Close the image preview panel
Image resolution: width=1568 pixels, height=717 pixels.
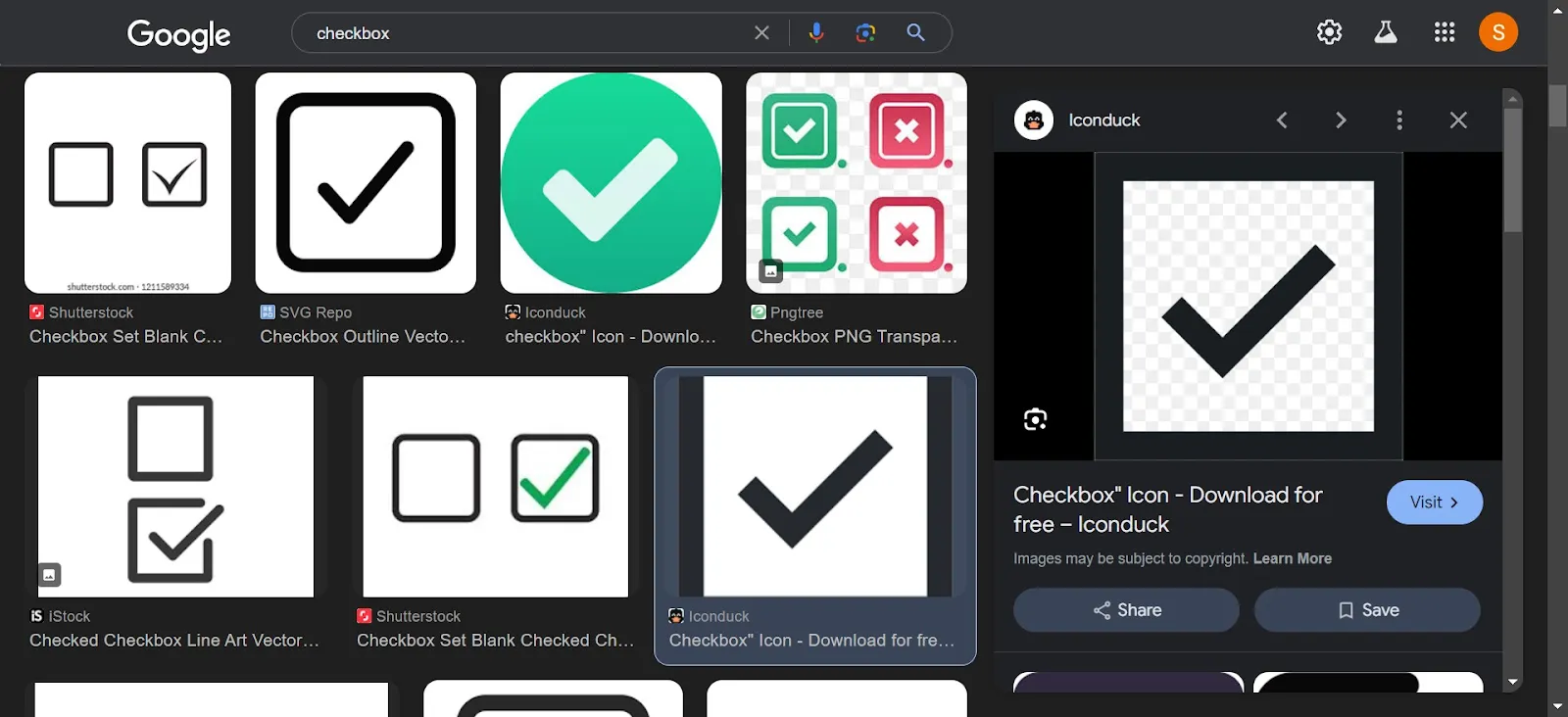[x=1458, y=119]
